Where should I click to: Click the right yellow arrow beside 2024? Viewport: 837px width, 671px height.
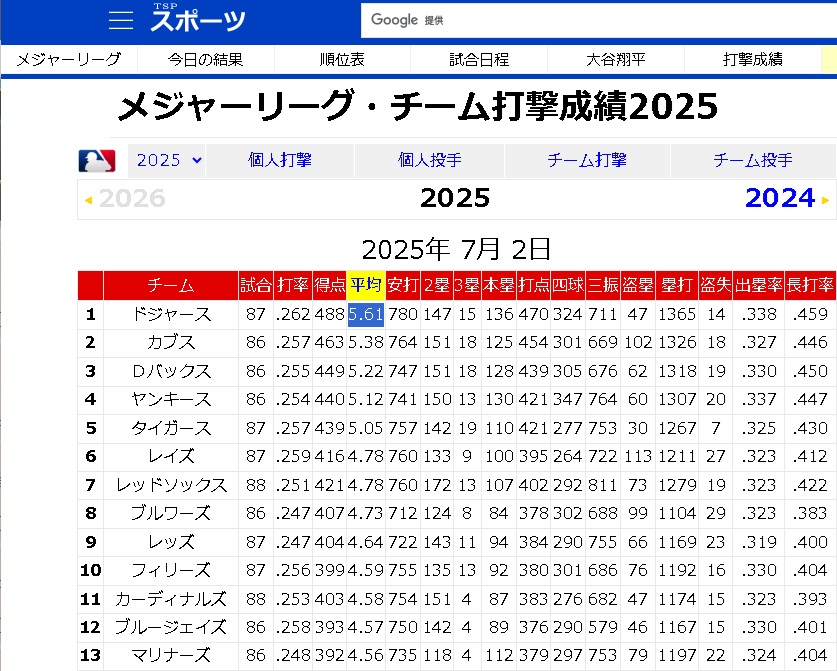tap(825, 200)
